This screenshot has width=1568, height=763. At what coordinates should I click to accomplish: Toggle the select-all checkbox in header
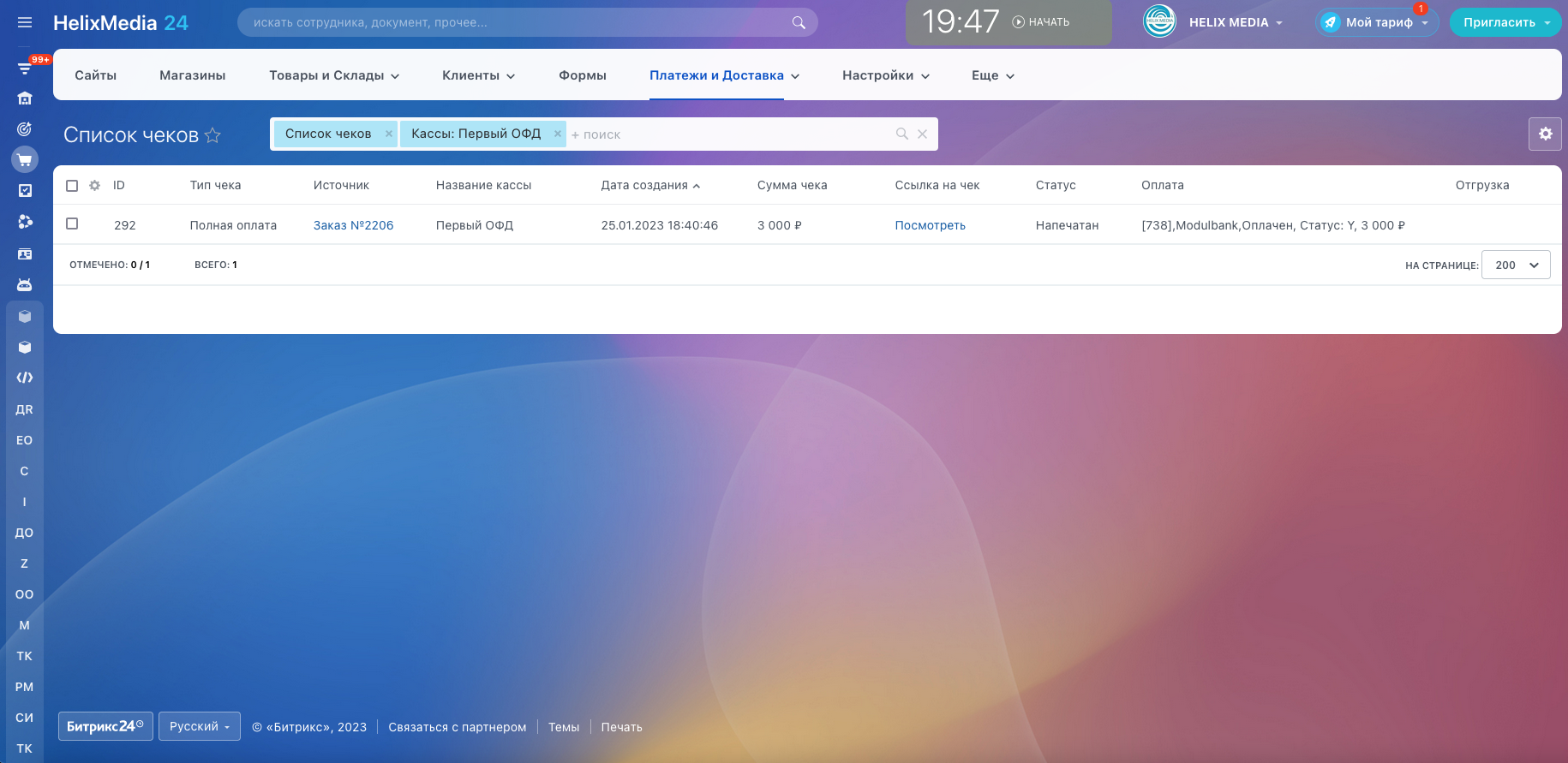point(72,186)
